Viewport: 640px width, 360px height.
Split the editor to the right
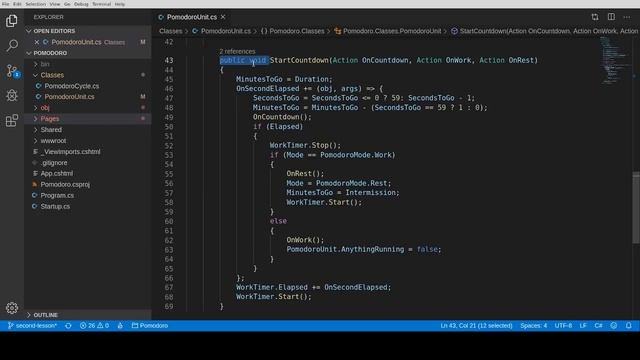pos(611,17)
